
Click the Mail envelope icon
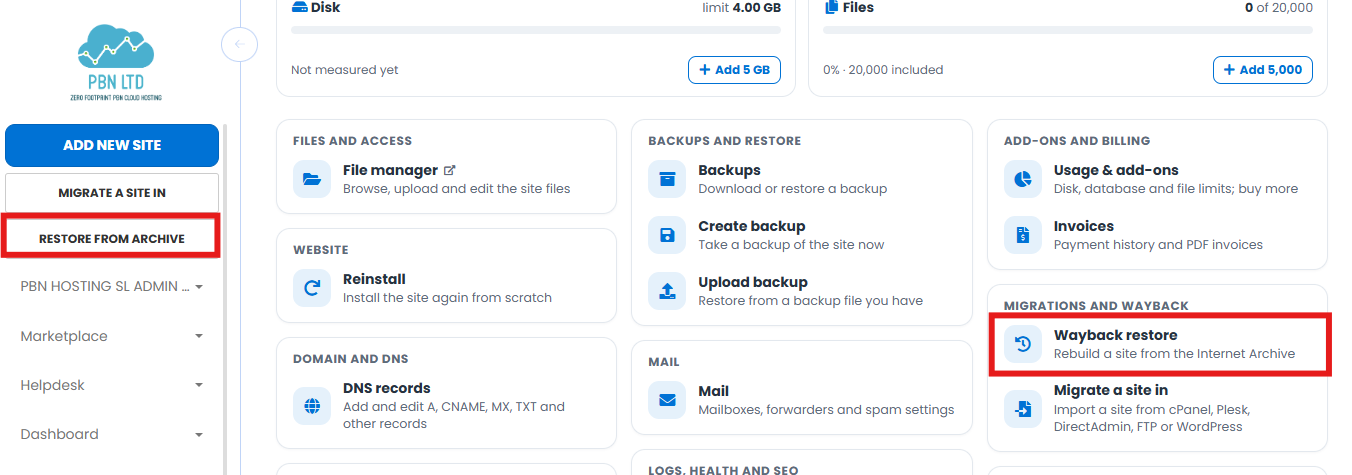(x=667, y=400)
